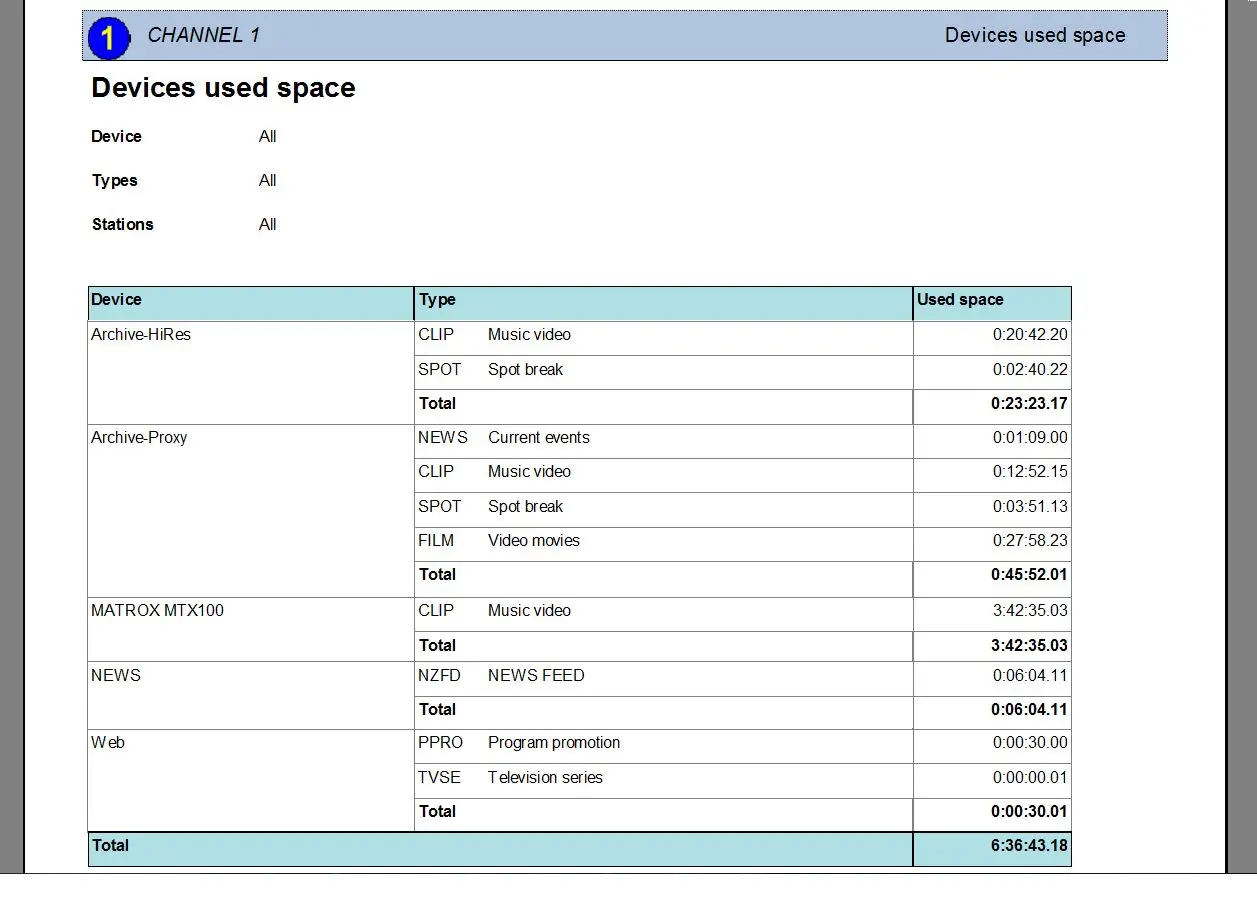
Task: Click the Archive-HiRes device cell
Action: [x=141, y=335]
